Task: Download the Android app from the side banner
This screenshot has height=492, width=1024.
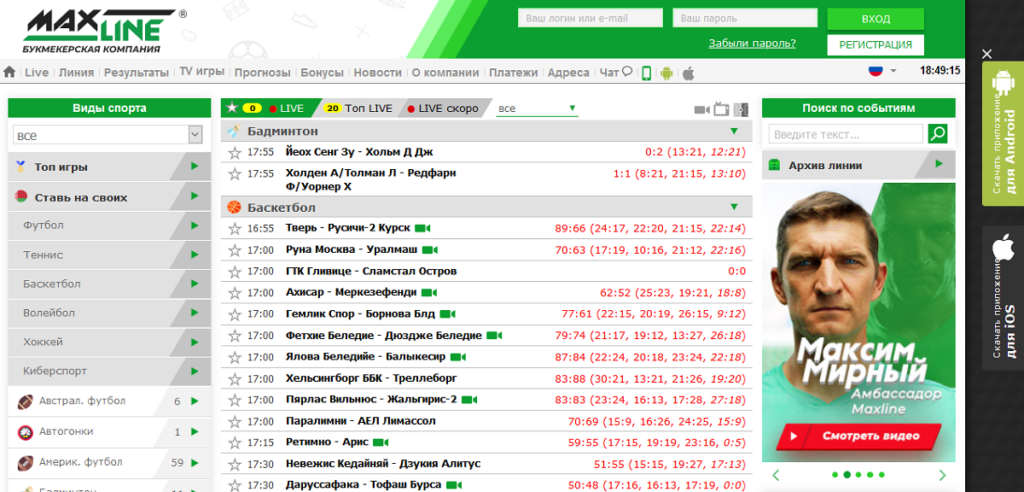Action: coord(1003,134)
